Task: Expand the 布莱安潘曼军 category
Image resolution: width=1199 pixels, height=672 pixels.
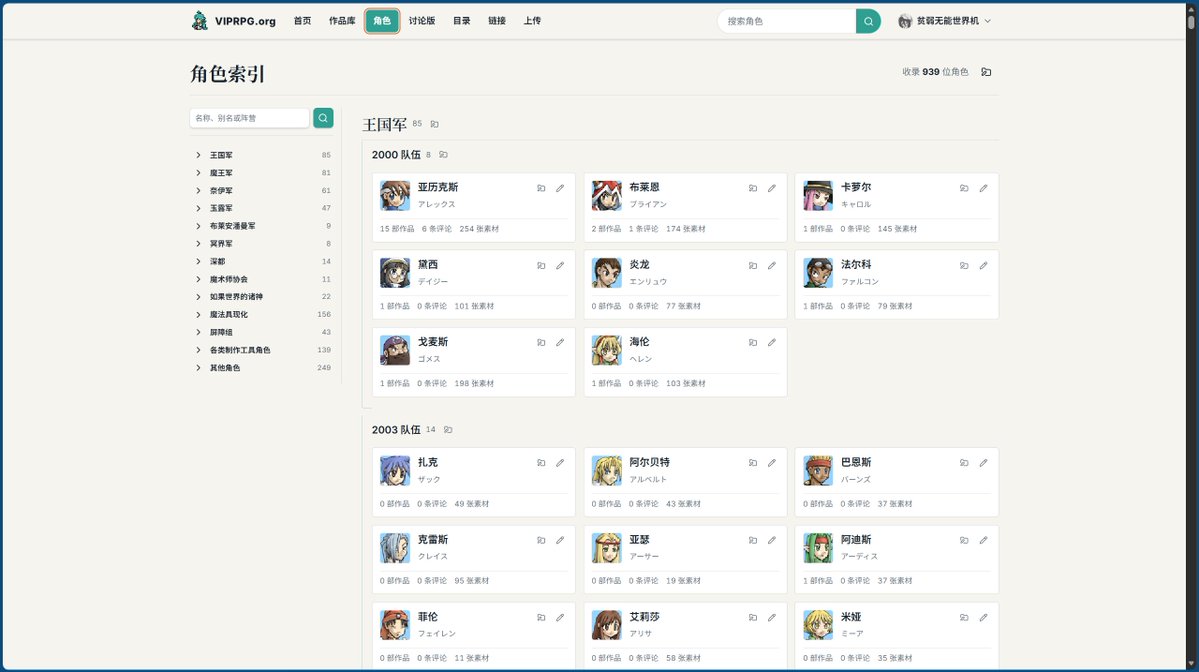Action: (x=198, y=226)
